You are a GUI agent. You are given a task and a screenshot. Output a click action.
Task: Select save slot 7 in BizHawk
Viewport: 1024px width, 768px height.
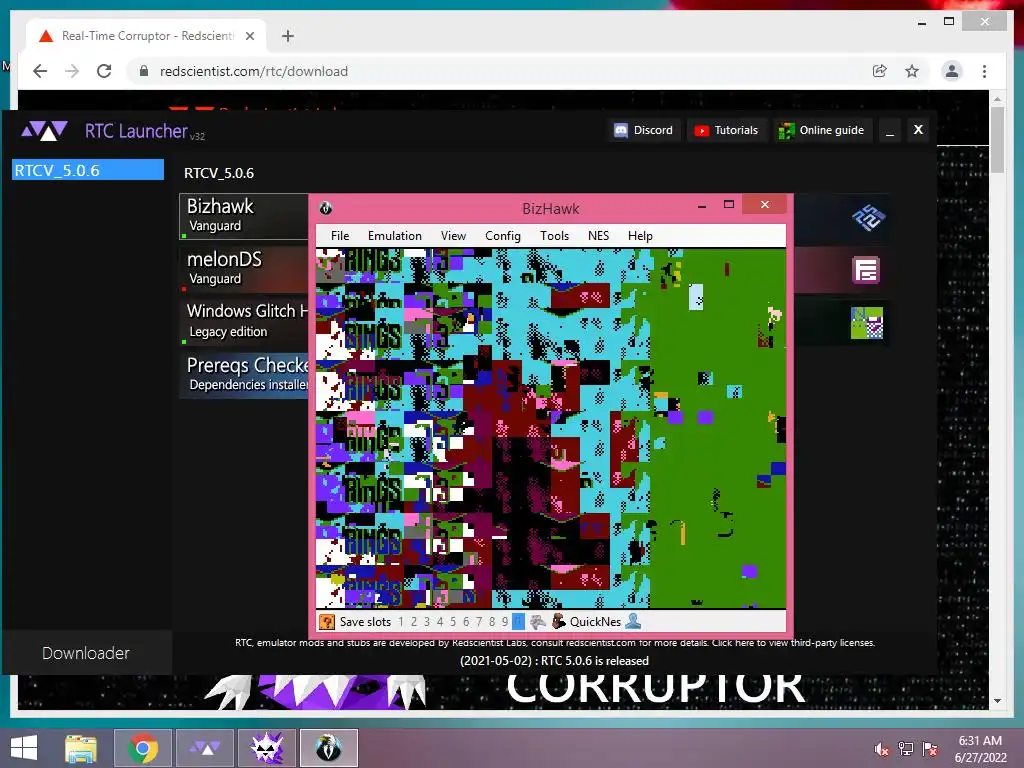tap(479, 622)
